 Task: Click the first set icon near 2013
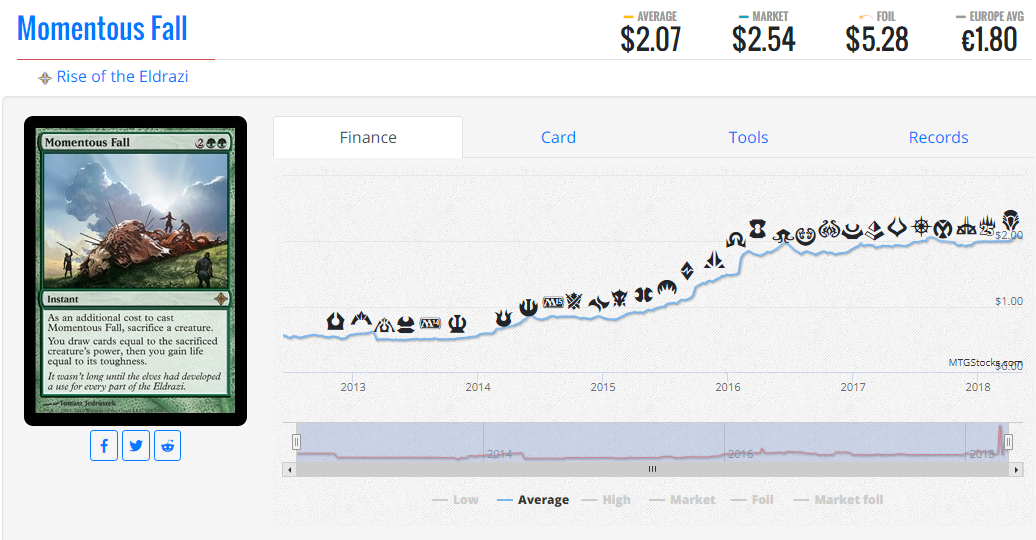point(336,321)
